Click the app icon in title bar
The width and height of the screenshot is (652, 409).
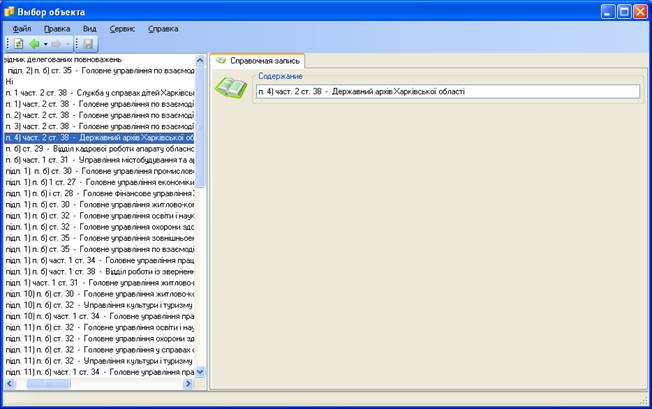click(11, 11)
